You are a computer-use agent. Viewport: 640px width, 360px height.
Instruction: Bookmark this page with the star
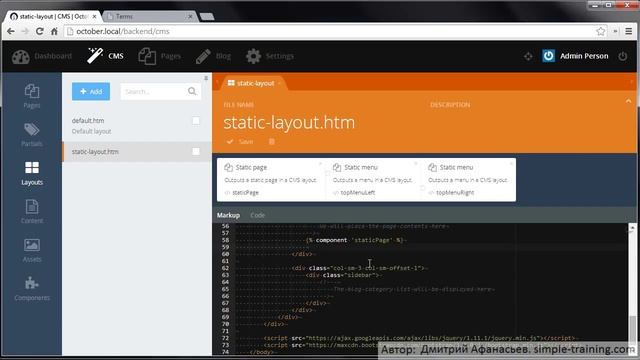600,31
